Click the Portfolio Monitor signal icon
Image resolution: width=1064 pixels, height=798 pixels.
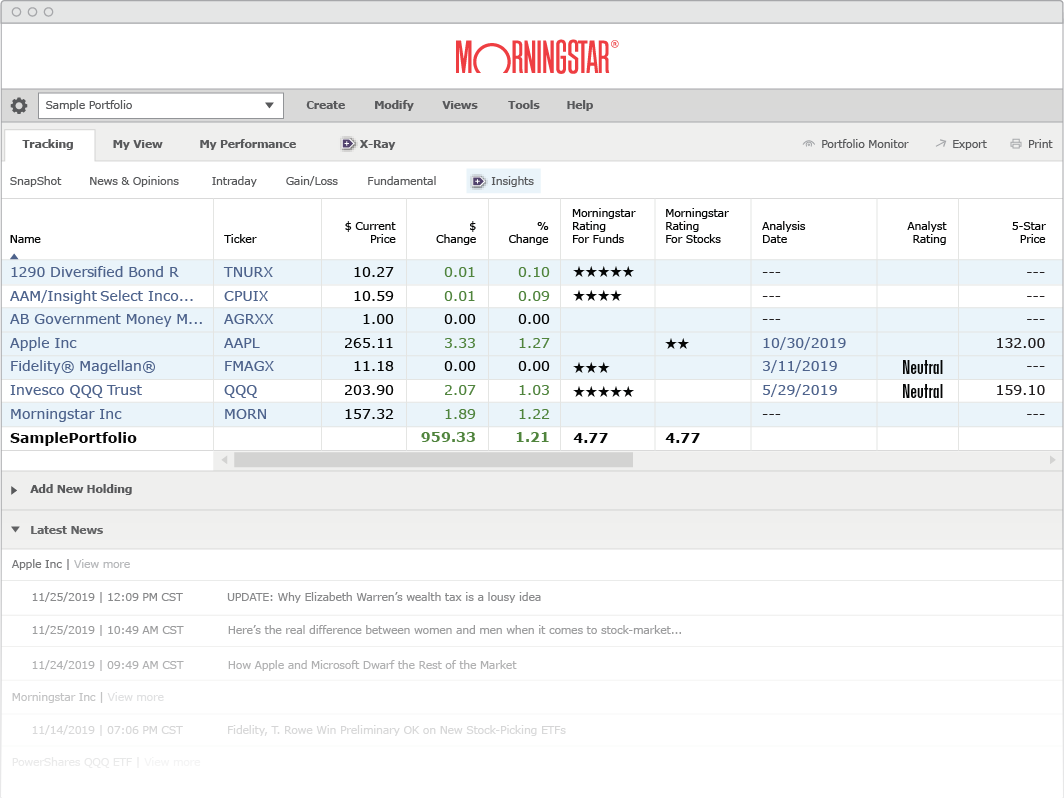809,144
